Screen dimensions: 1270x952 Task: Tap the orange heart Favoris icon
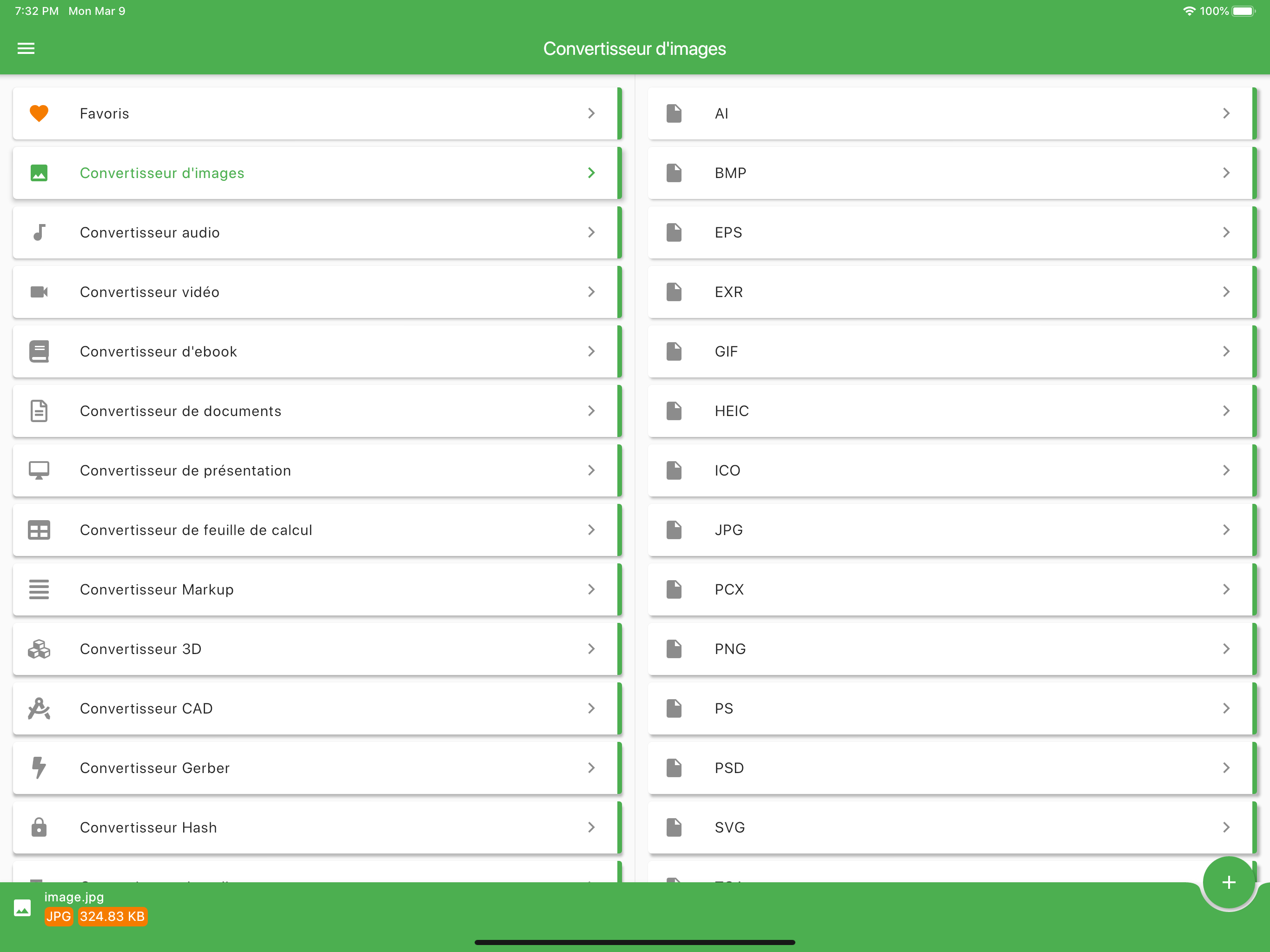pos(39,113)
